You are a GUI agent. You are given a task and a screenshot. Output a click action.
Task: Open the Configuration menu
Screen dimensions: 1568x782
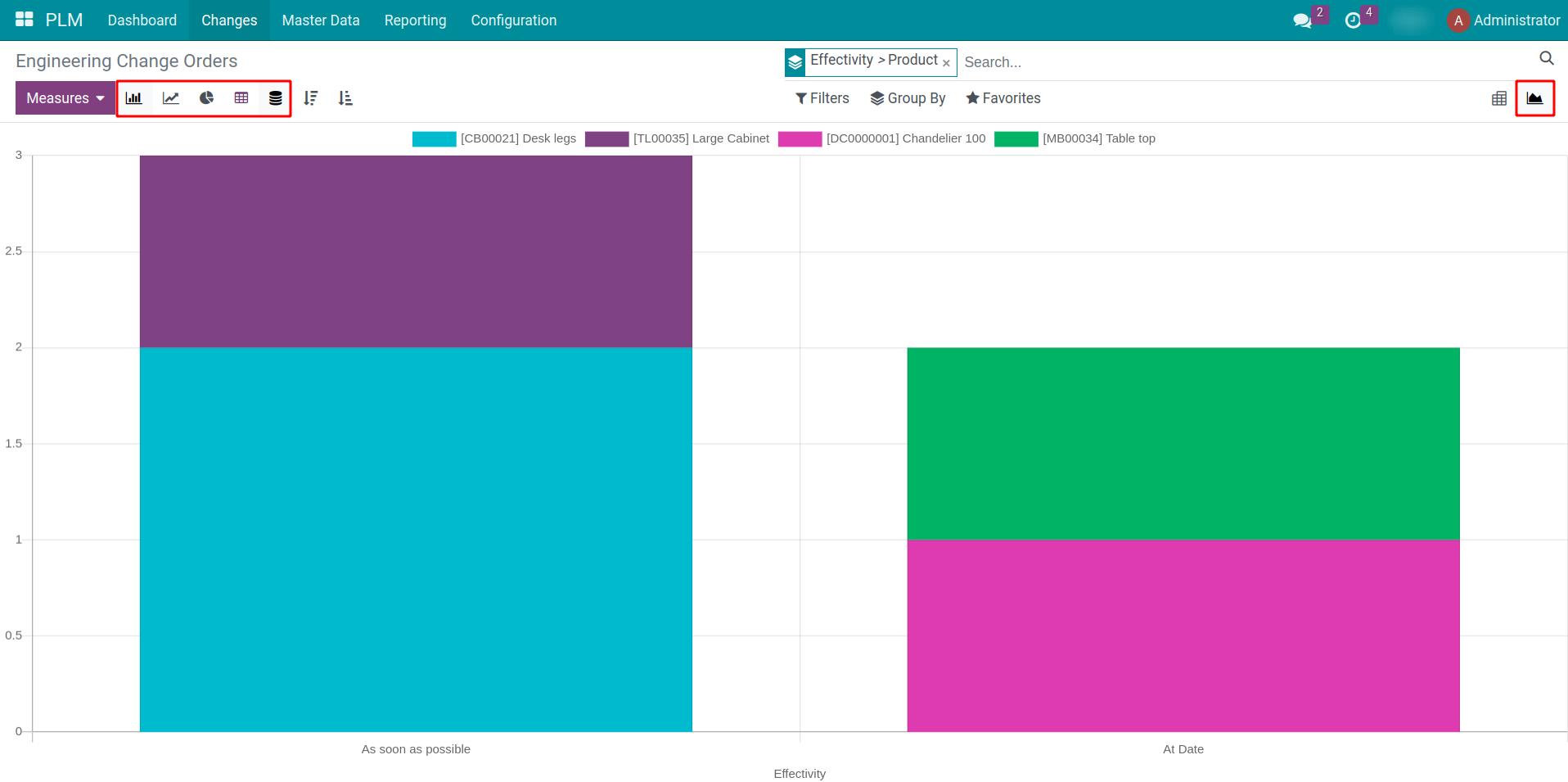(x=514, y=20)
